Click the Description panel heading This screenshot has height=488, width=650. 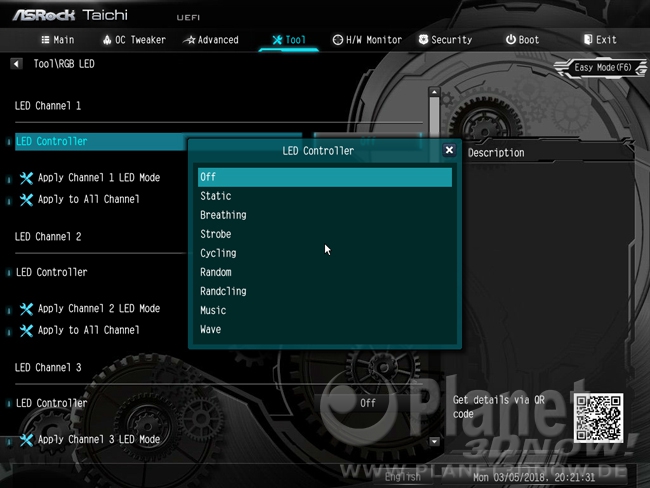pos(496,153)
